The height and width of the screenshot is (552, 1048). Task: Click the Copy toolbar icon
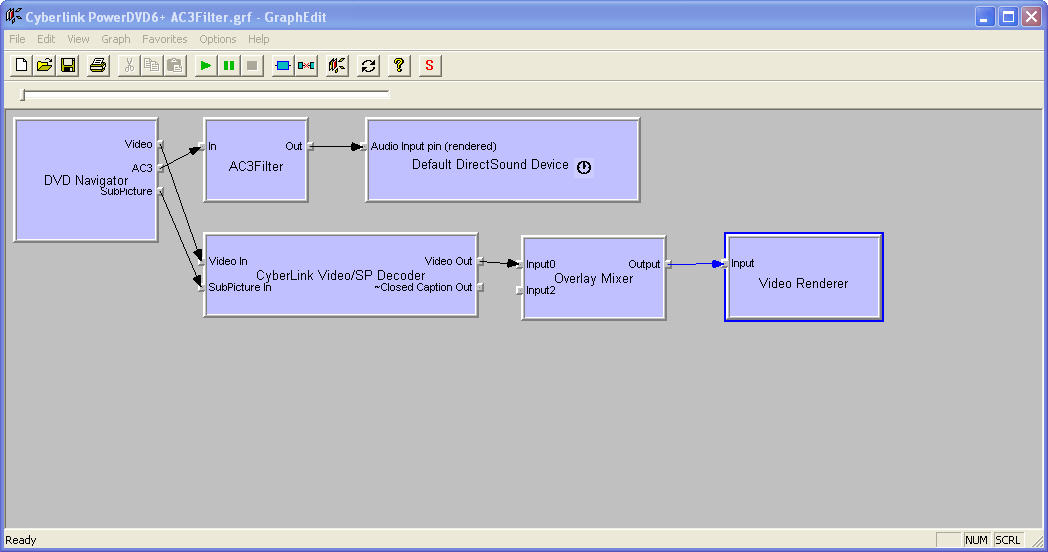point(152,65)
